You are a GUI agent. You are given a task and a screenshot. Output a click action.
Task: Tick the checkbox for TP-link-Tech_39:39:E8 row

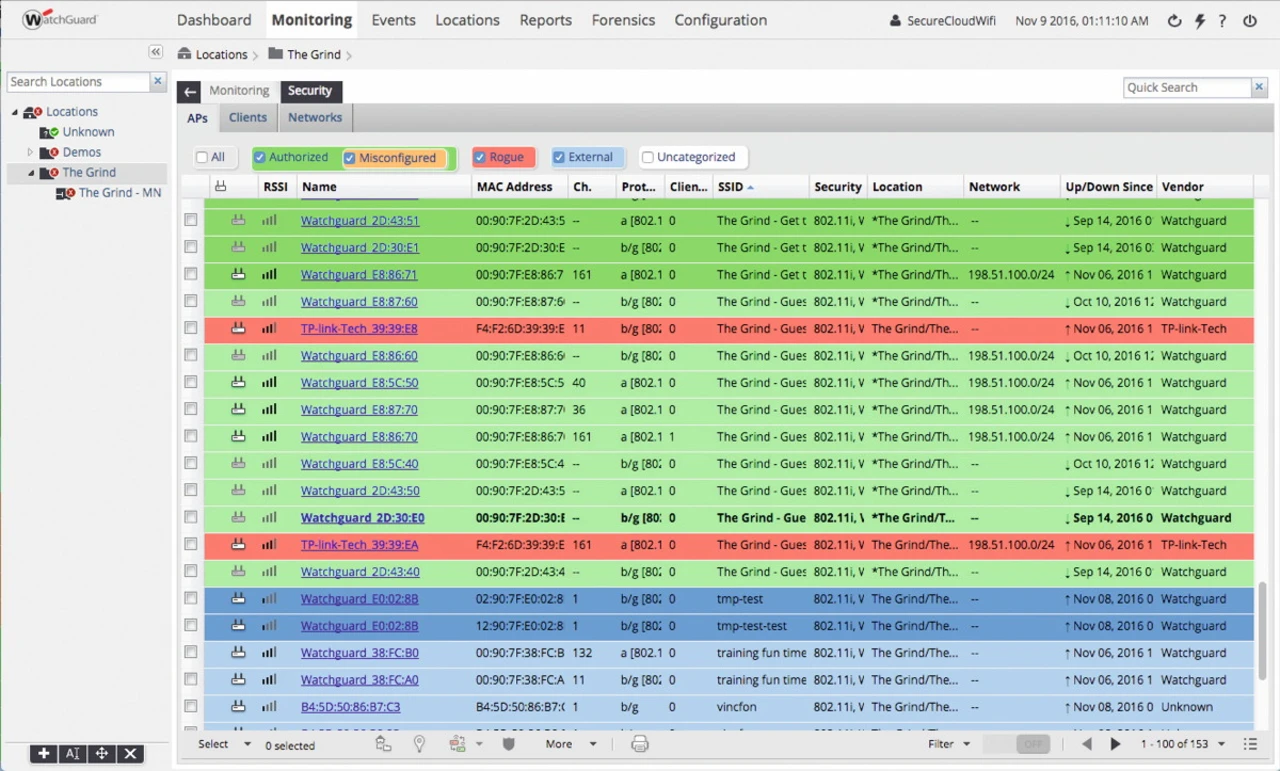click(191, 328)
